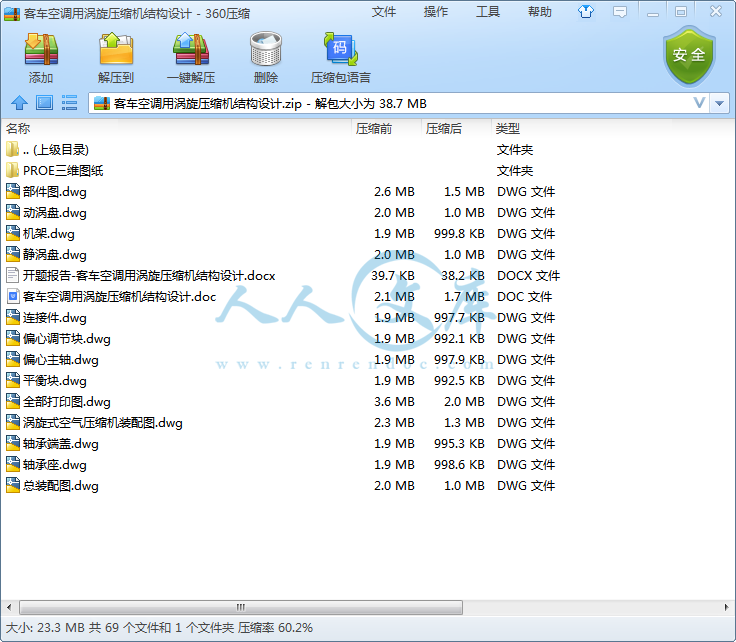Minimize the 360压缩 window

(x=652, y=13)
